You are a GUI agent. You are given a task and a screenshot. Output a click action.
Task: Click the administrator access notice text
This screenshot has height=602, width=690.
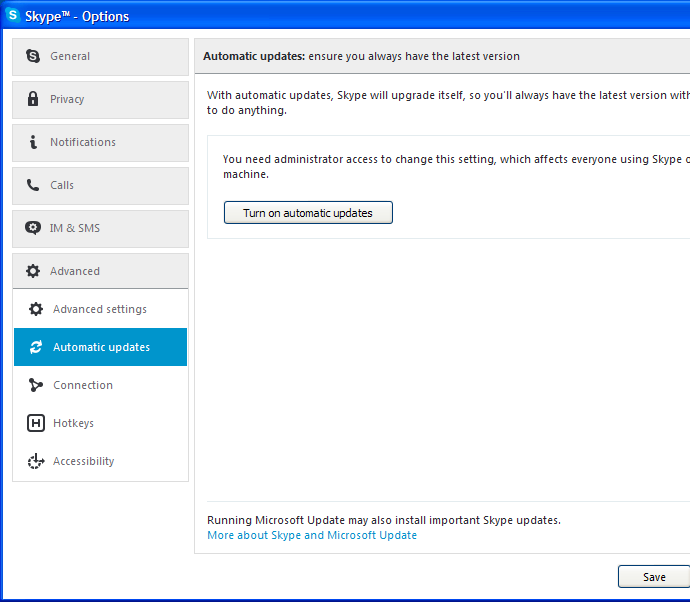[x=456, y=166]
